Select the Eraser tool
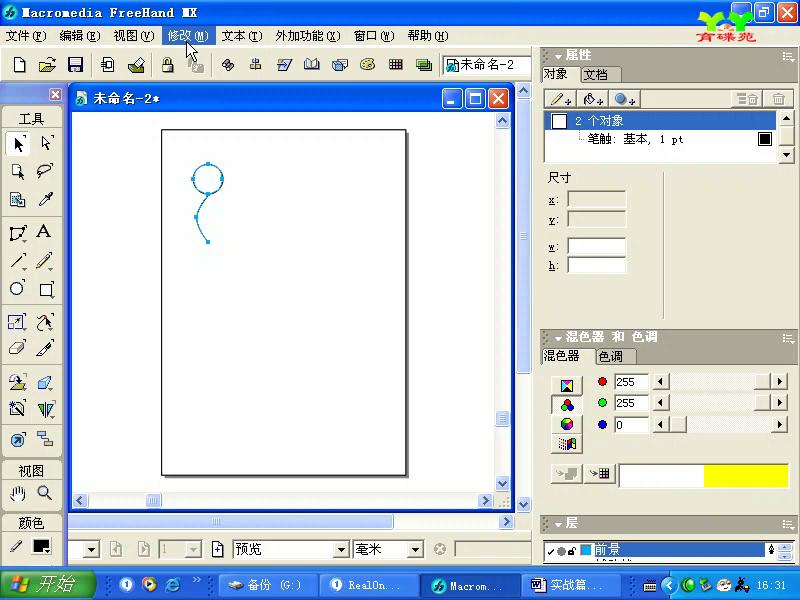Screen dimensions: 800x600 (x=17, y=348)
